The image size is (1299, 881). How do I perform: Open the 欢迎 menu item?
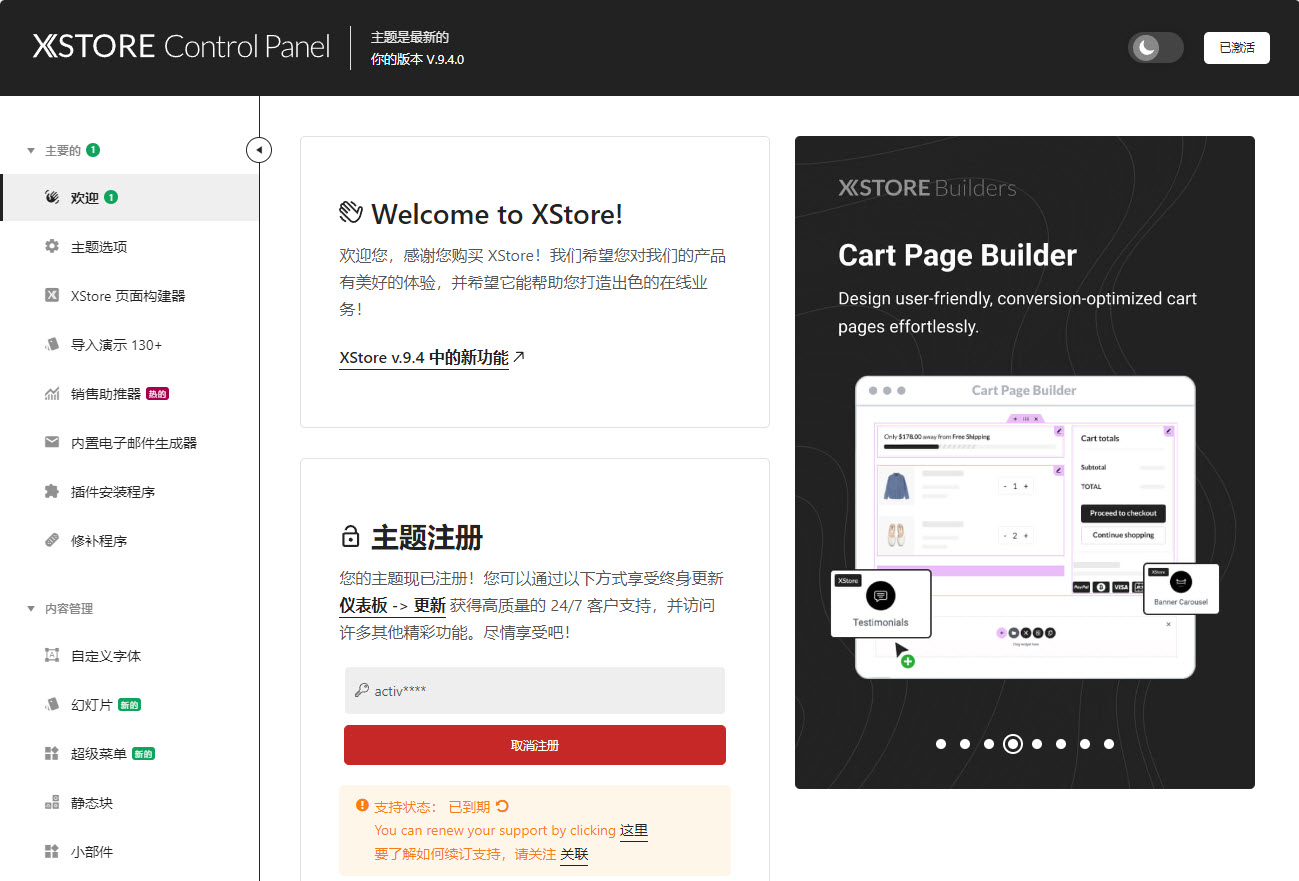pos(130,198)
